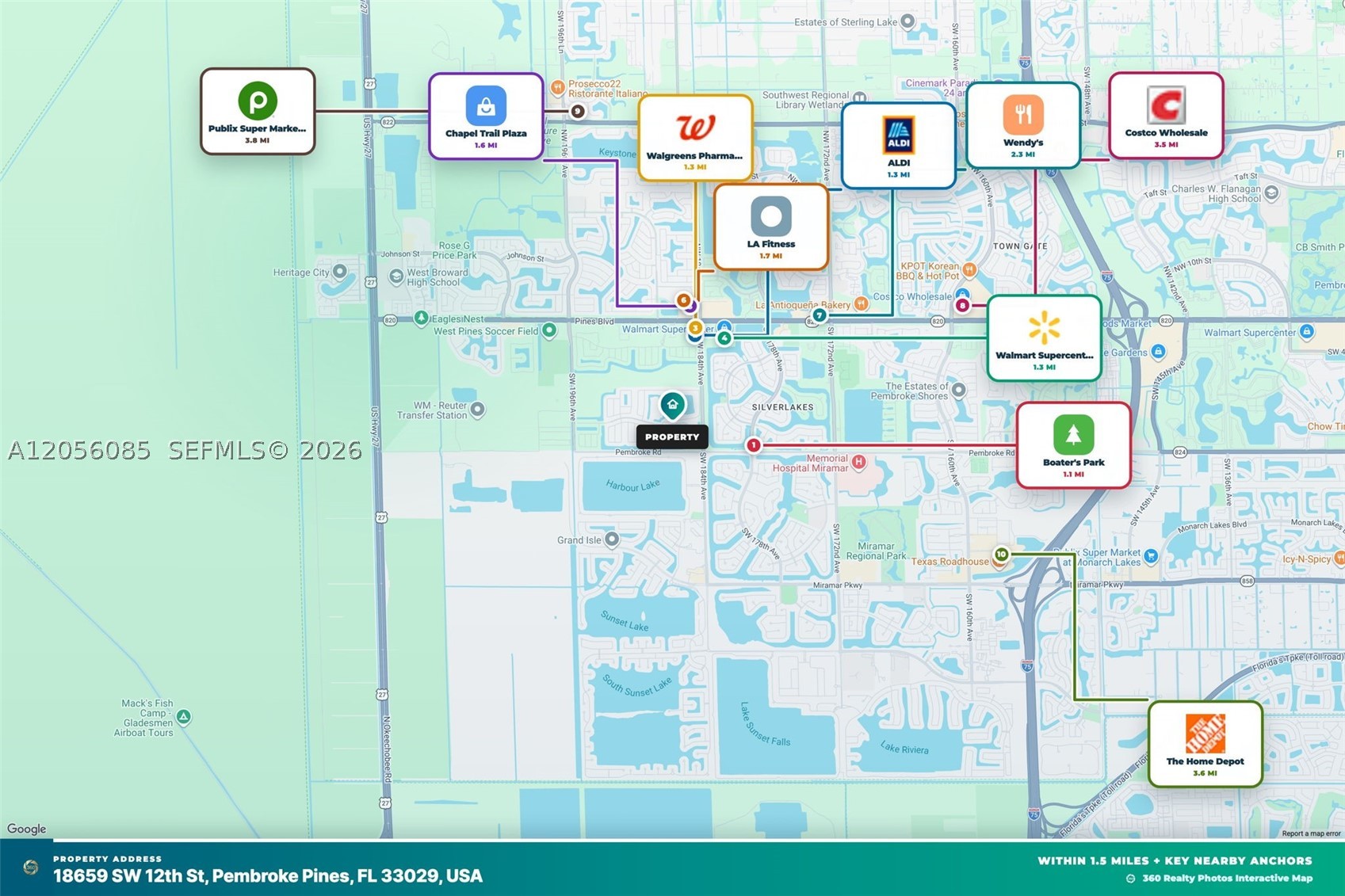The height and width of the screenshot is (896, 1345).
Task: Click the property address 18659 SW 12th St
Action: 268,875
